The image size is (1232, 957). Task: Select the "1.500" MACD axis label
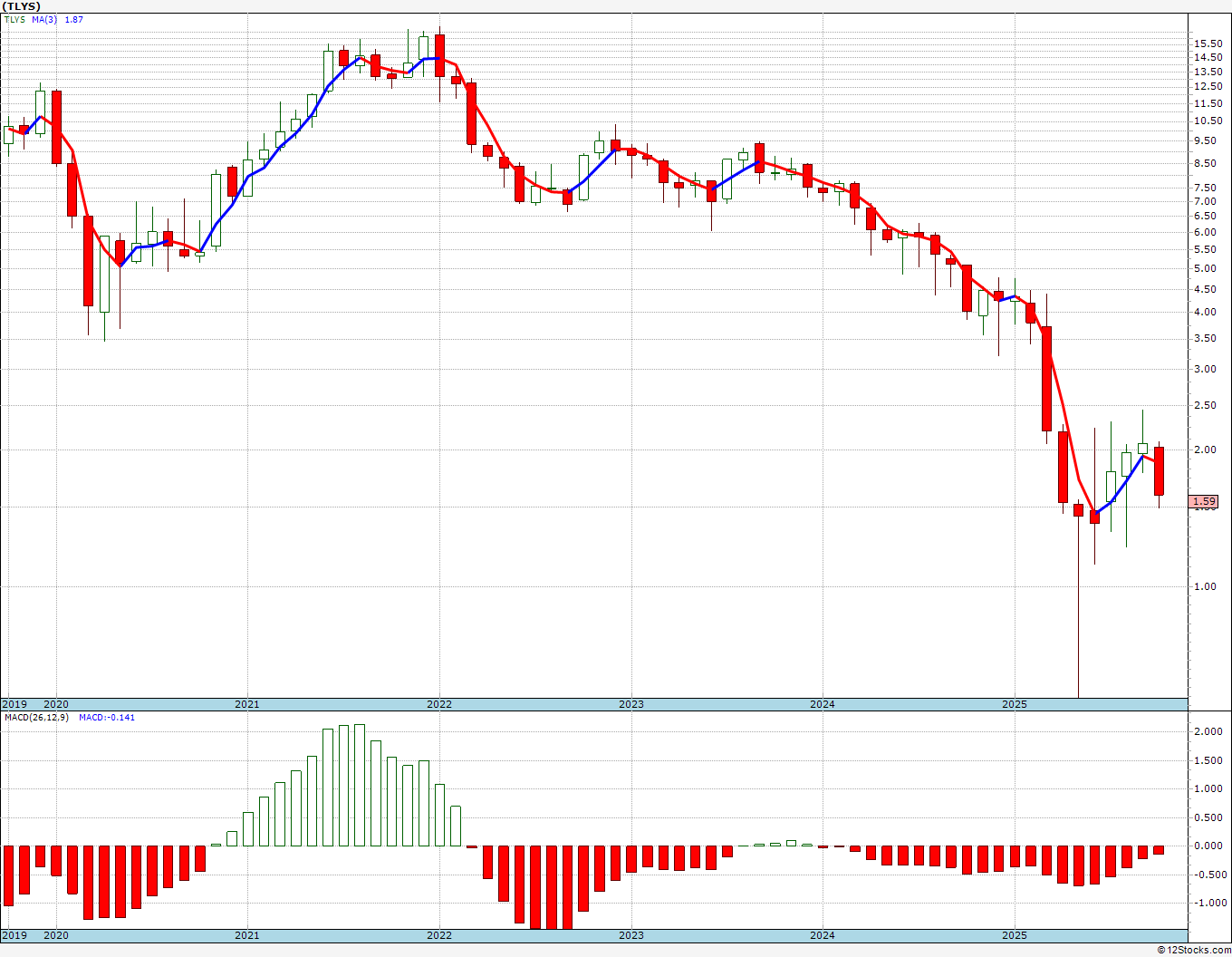coord(1207,761)
